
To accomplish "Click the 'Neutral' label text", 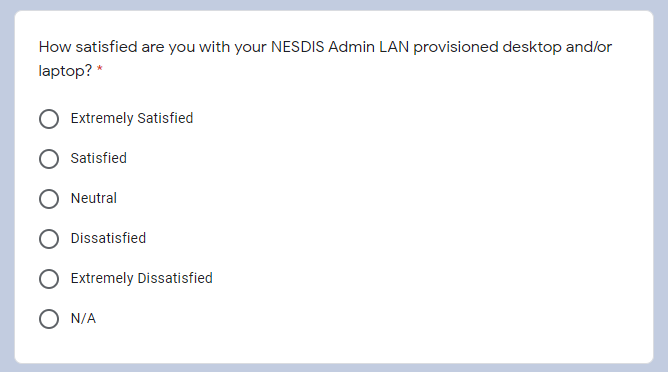I will pos(94,198).
